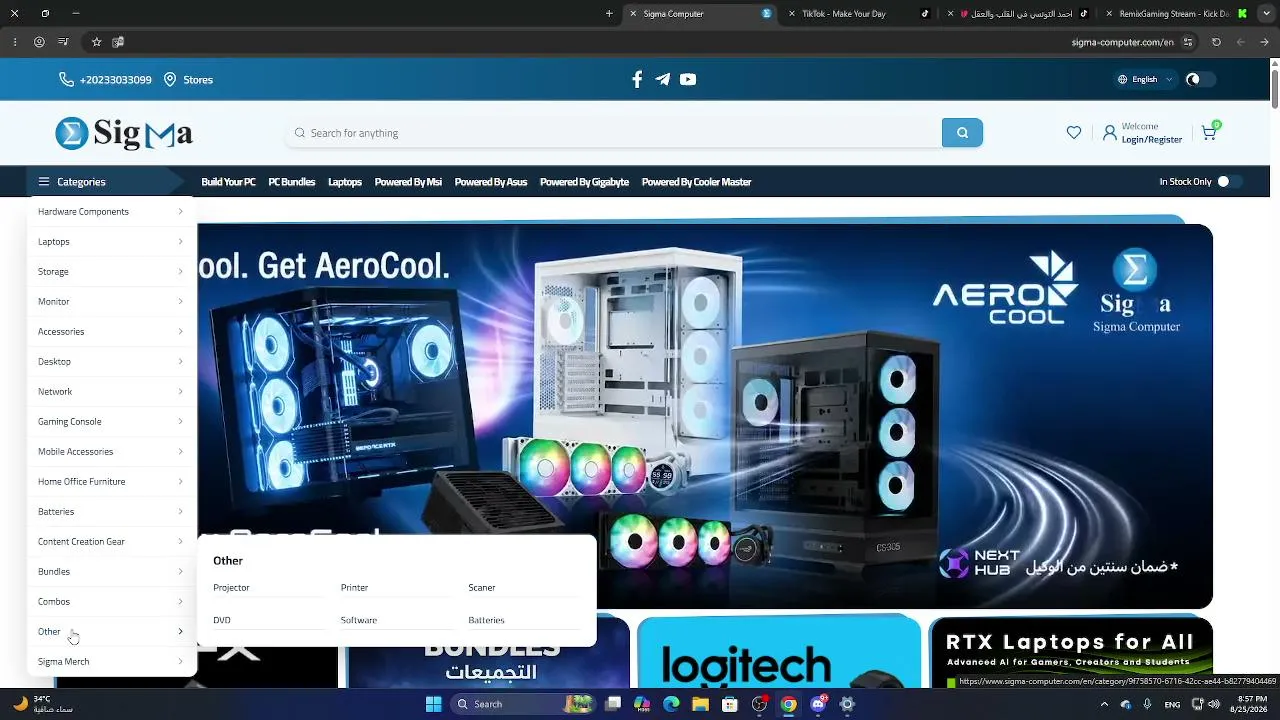1280x720 pixels.
Task: Bookmark this page with the star icon
Action: coord(96,42)
